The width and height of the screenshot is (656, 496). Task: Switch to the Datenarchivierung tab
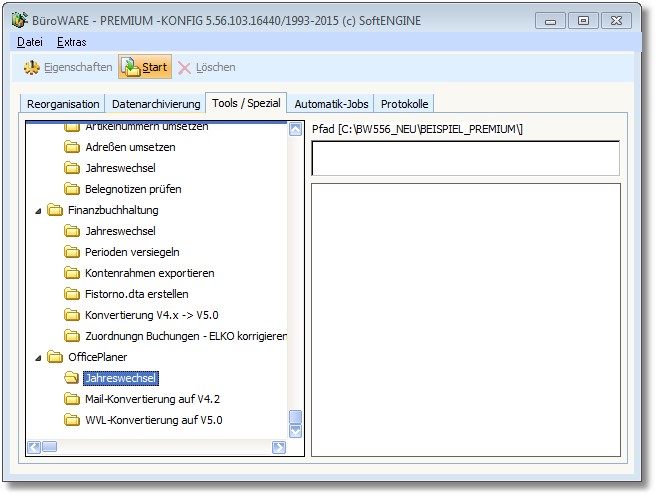point(155,104)
